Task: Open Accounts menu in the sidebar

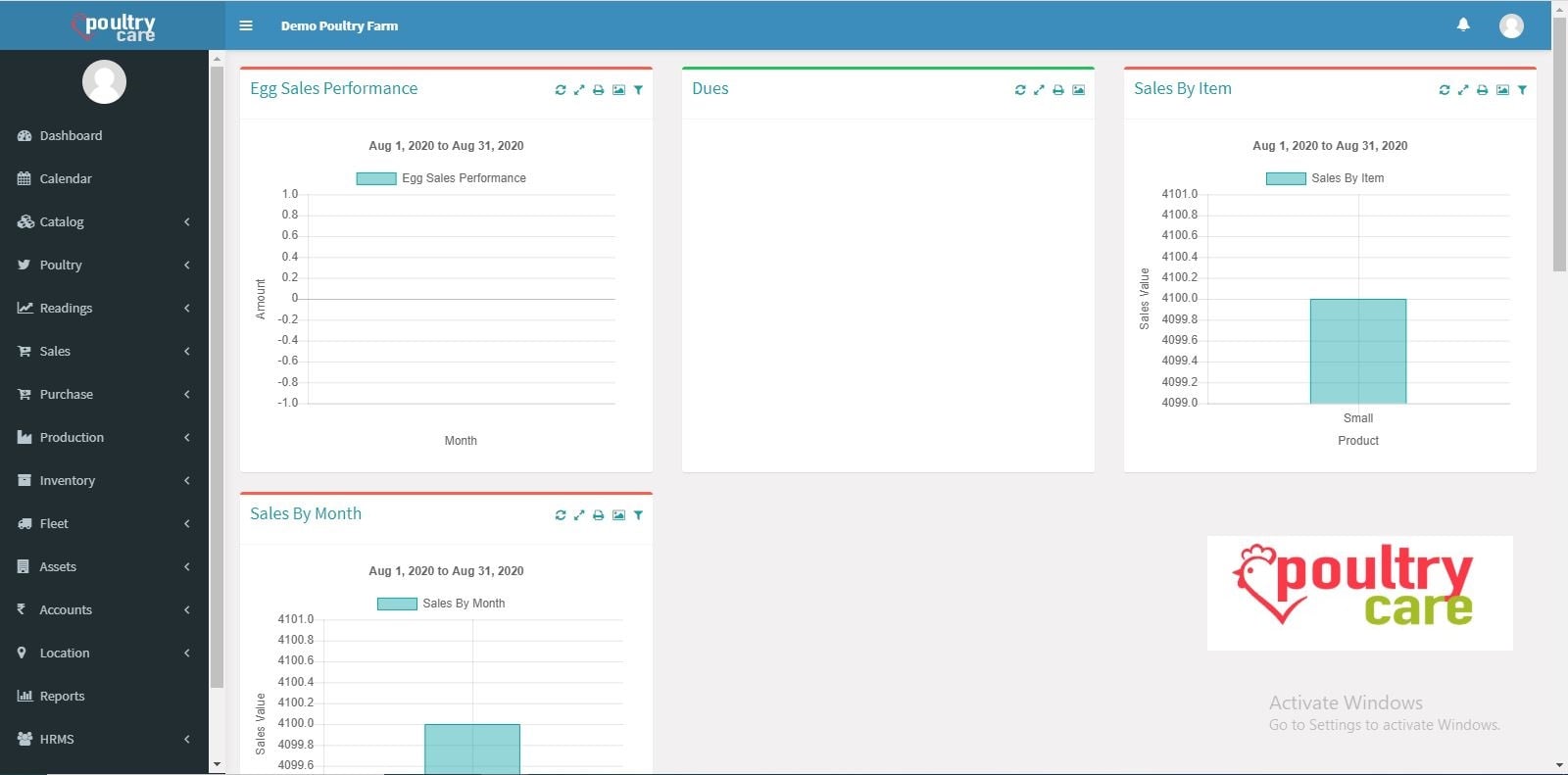Action: point(104,610)
